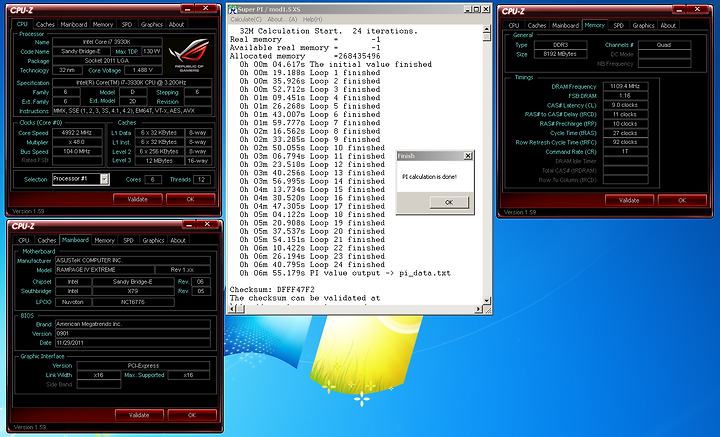Click the Multiplier value x 48.0
This screenshot has height=437, width=720.
point(77,142)
